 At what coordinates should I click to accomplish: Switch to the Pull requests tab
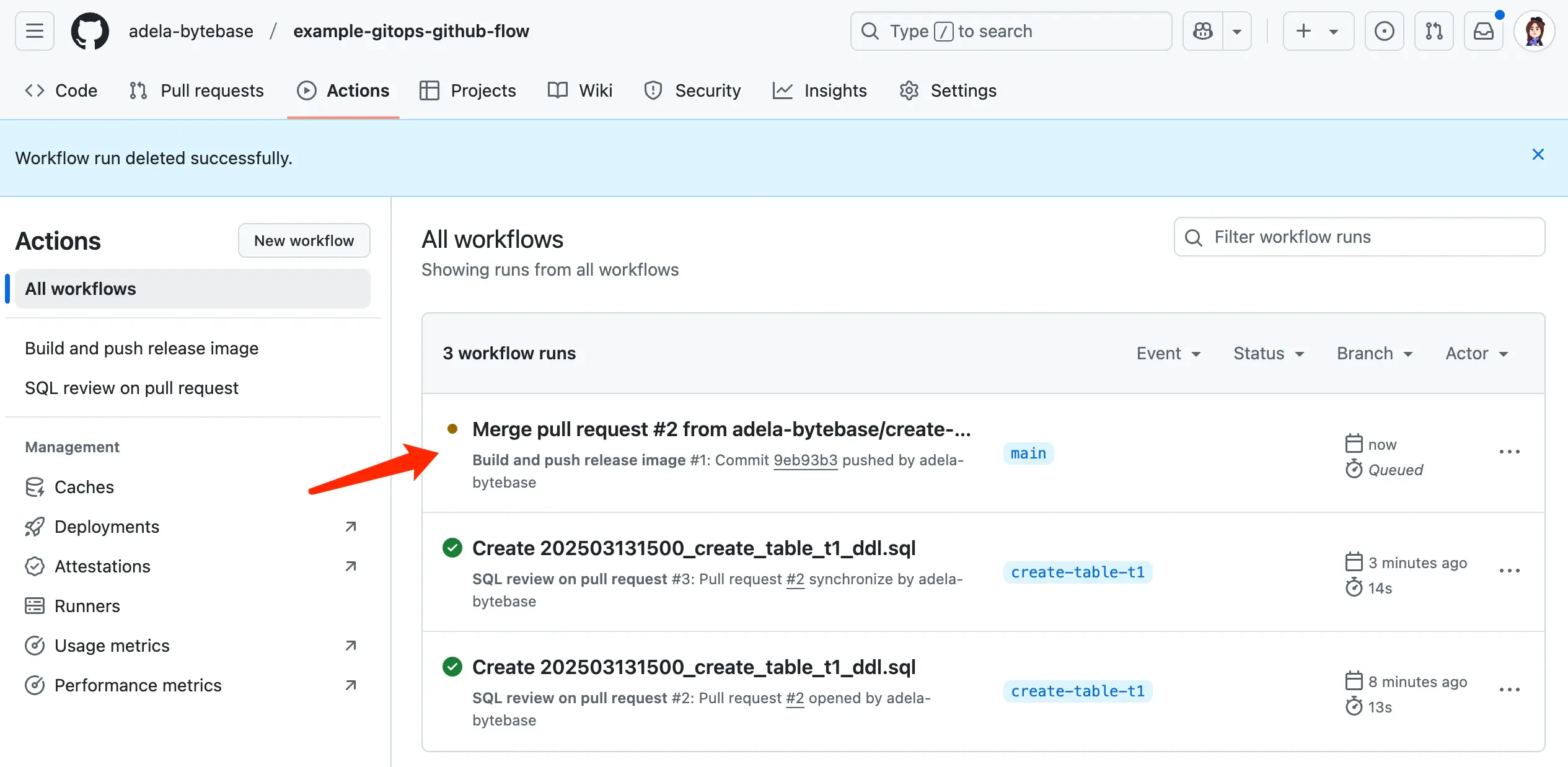(x=196, y=90)
